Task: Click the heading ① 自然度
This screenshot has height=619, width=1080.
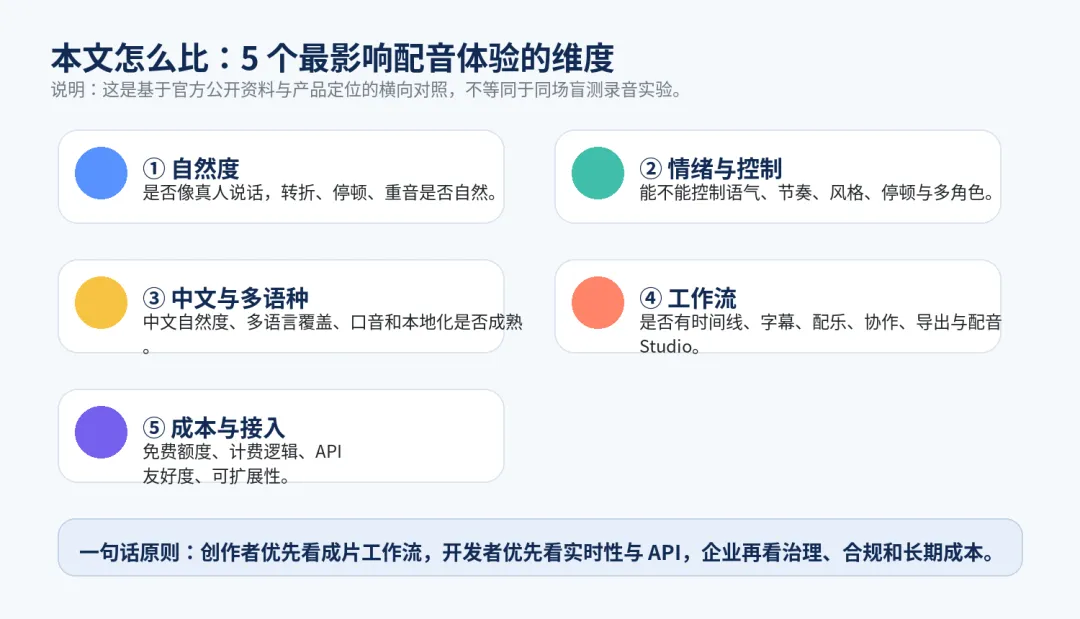Action: tap(191, 168)
